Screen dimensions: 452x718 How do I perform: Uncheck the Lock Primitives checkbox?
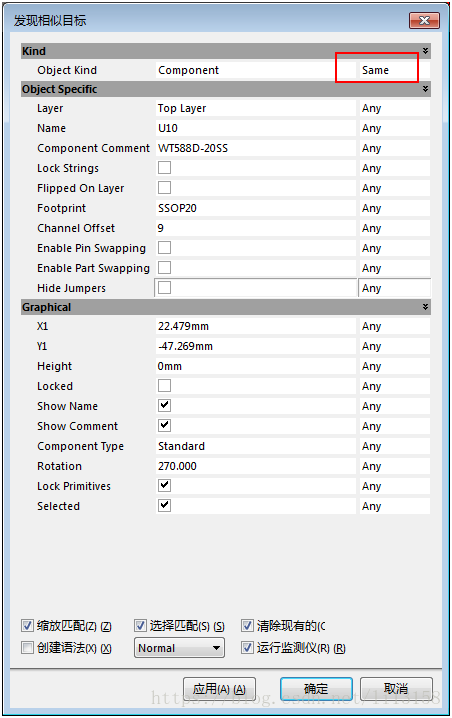pos(164,485)
